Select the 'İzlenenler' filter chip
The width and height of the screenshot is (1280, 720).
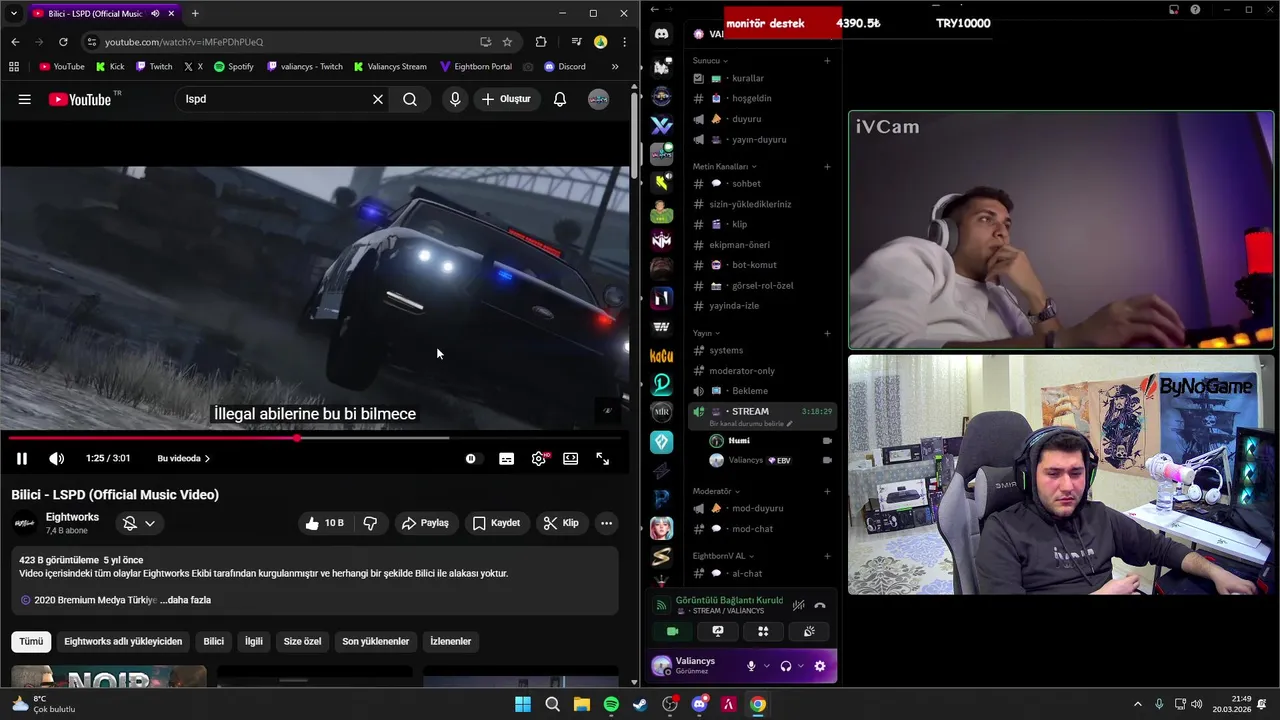(x=451, y=641)
